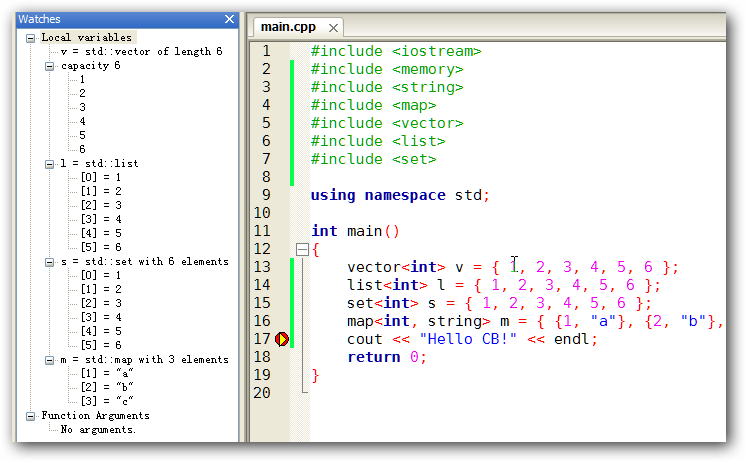Select the 'Function Arguments' row
Viewport: 746px width, 462px height.
pyautogui.click(x=95, y=416)
